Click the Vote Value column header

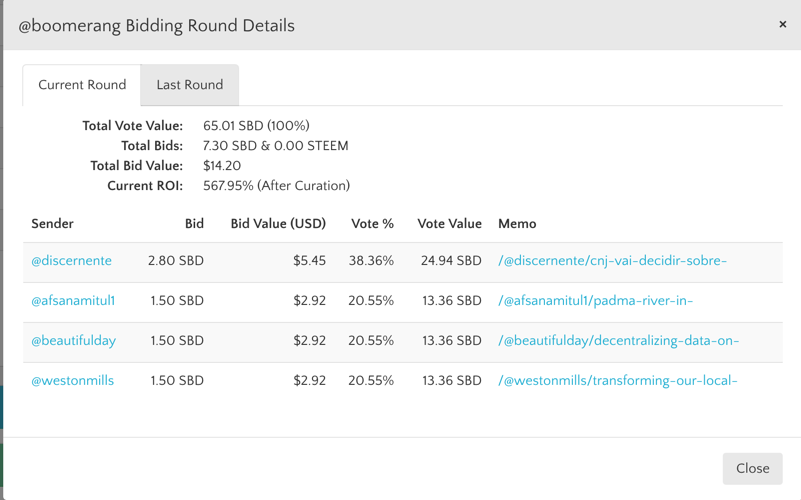[449, 224]
